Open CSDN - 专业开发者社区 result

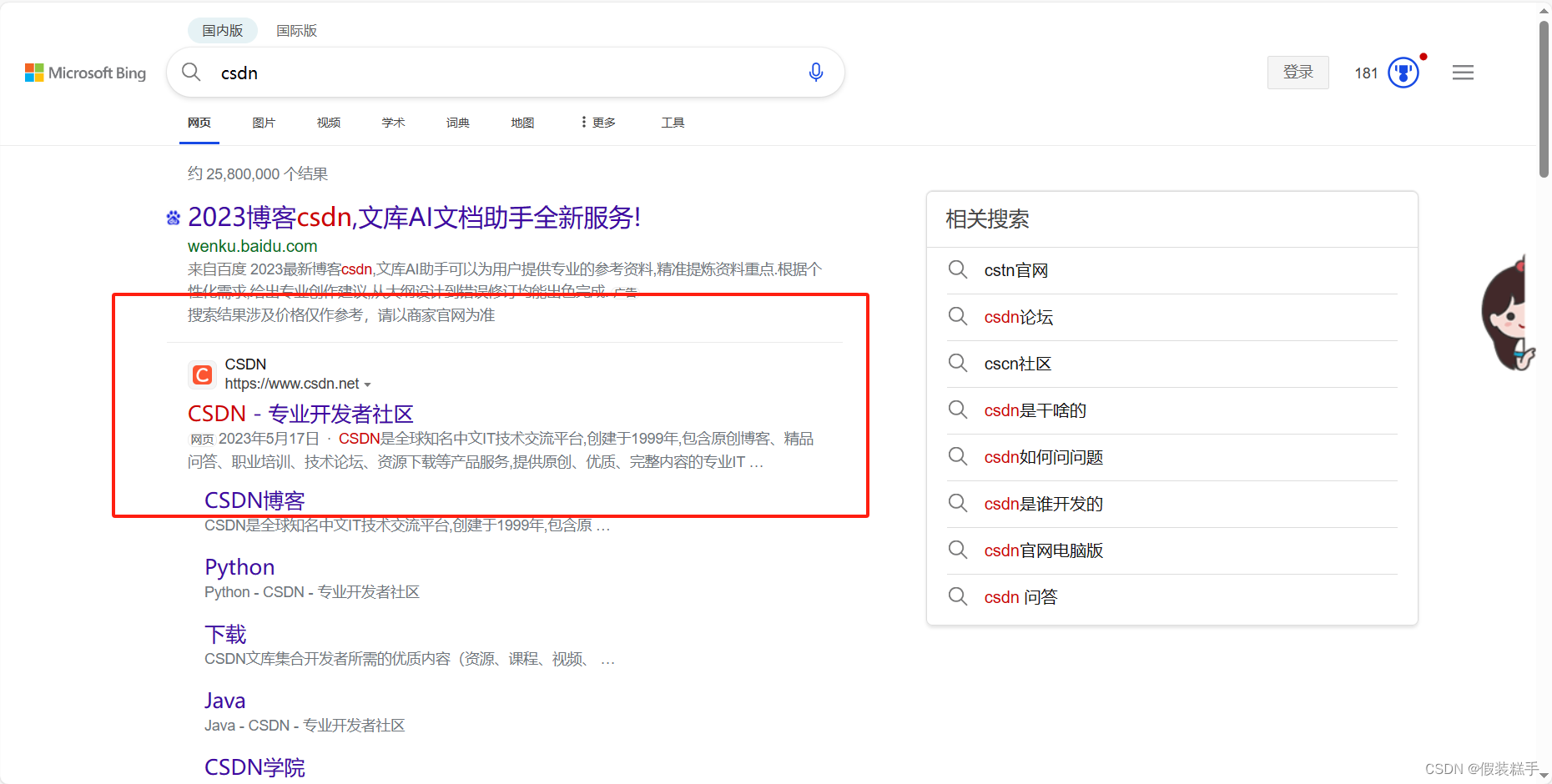[300, 414]
